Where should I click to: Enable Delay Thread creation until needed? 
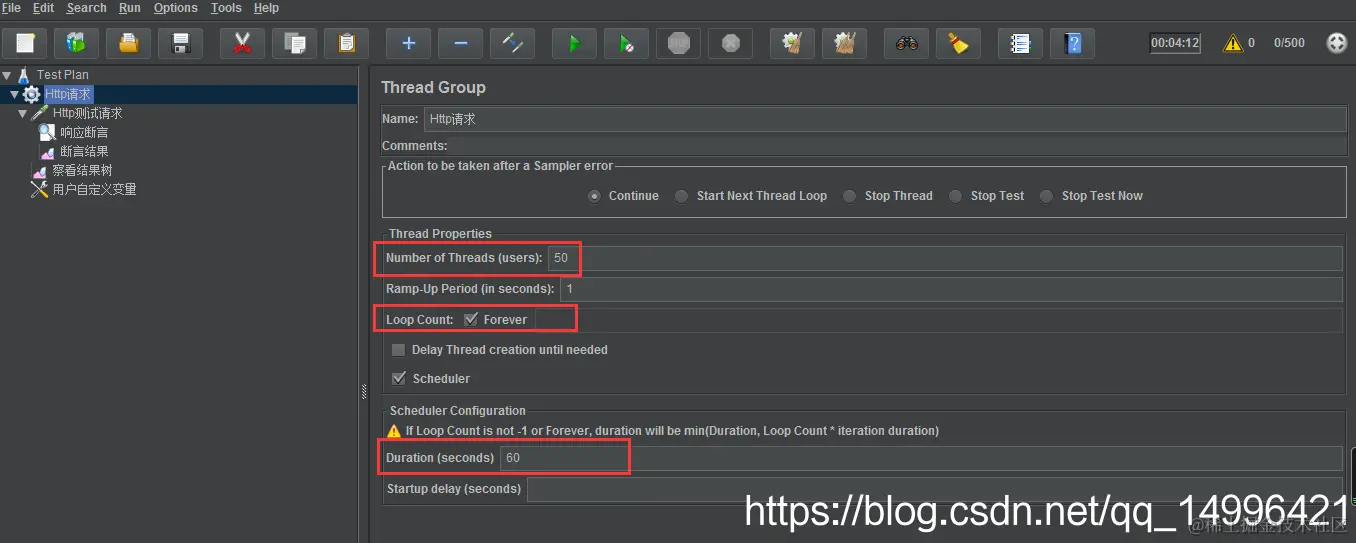[399, 350]
